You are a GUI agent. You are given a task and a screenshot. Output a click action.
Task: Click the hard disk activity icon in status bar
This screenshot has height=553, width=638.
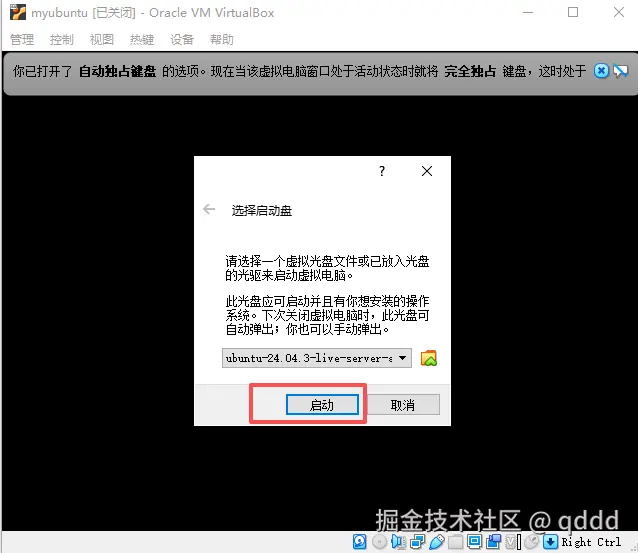point(359,542)
